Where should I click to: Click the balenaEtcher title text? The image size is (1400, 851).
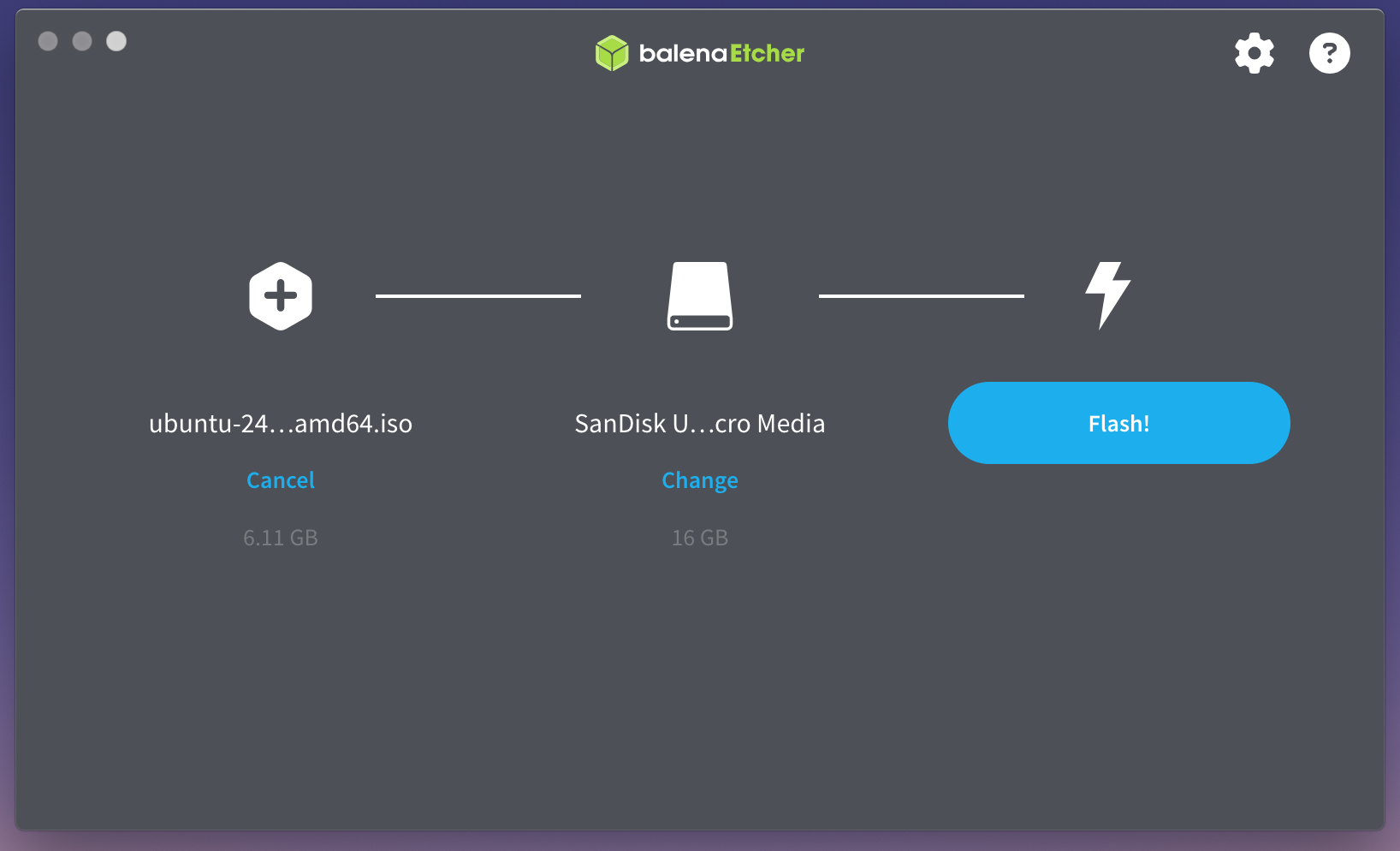pyautogui.click(x=721, y=53)
